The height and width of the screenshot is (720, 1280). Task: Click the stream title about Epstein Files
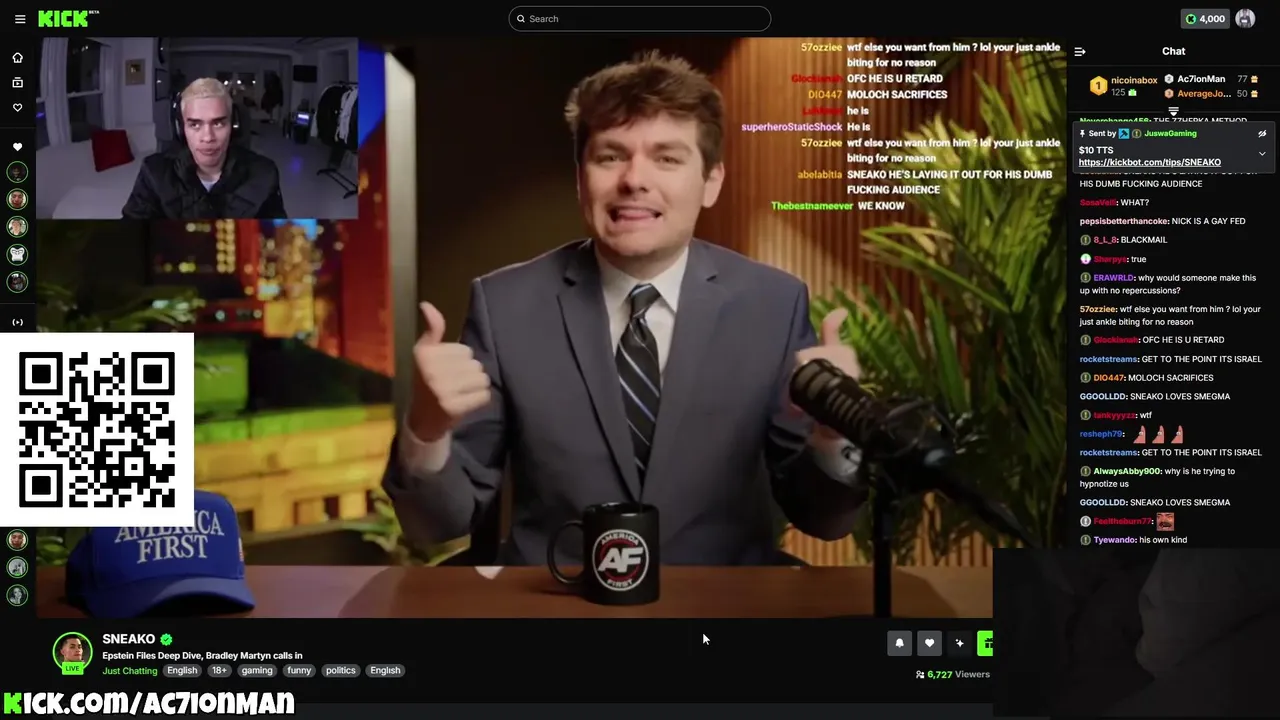pyautogui.click(x=202, y=656)
